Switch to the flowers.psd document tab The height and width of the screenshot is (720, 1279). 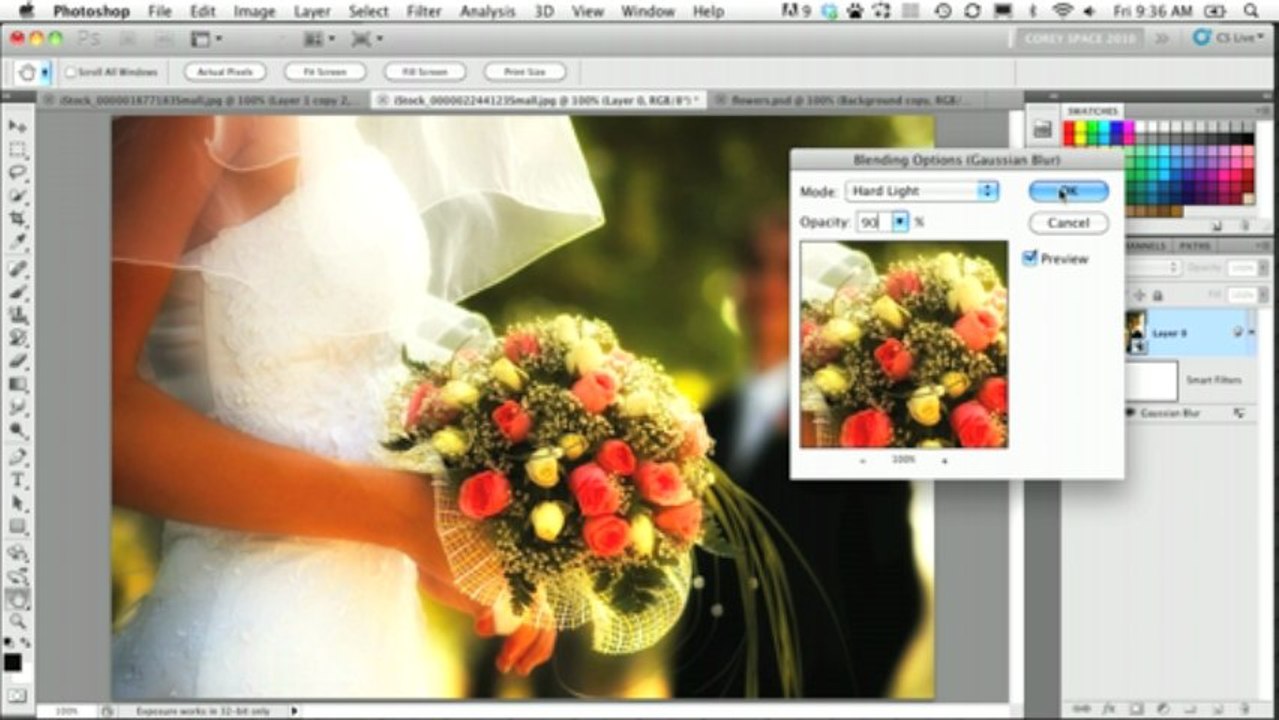(x=847, y=100)
